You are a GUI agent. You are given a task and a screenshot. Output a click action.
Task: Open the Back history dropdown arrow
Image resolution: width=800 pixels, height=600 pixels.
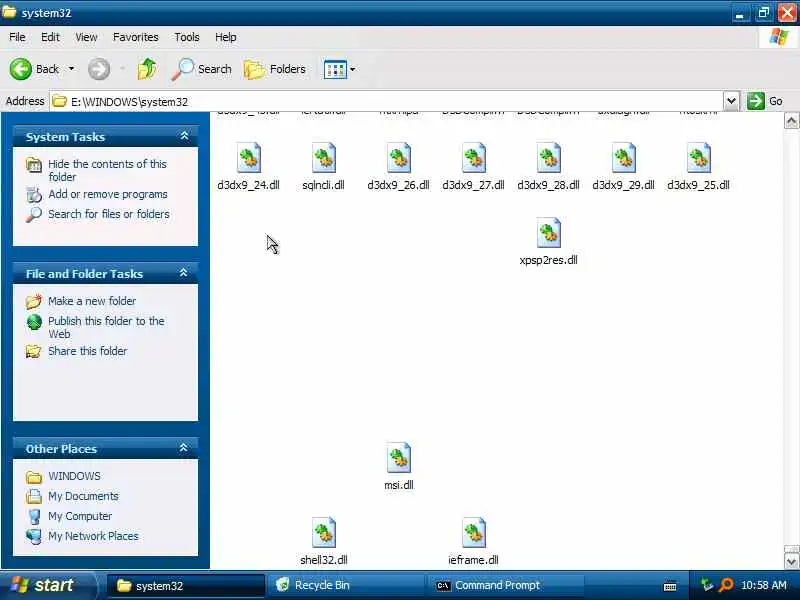tap(71, 69)
